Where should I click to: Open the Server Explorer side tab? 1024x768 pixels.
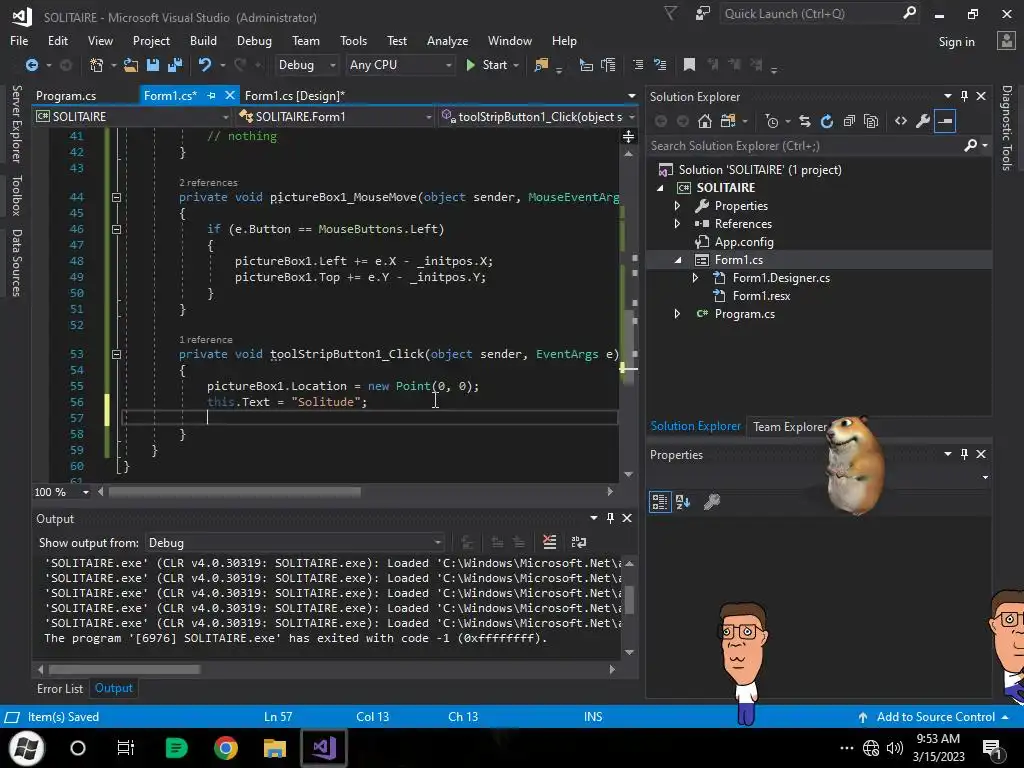(x=16, y=123)
